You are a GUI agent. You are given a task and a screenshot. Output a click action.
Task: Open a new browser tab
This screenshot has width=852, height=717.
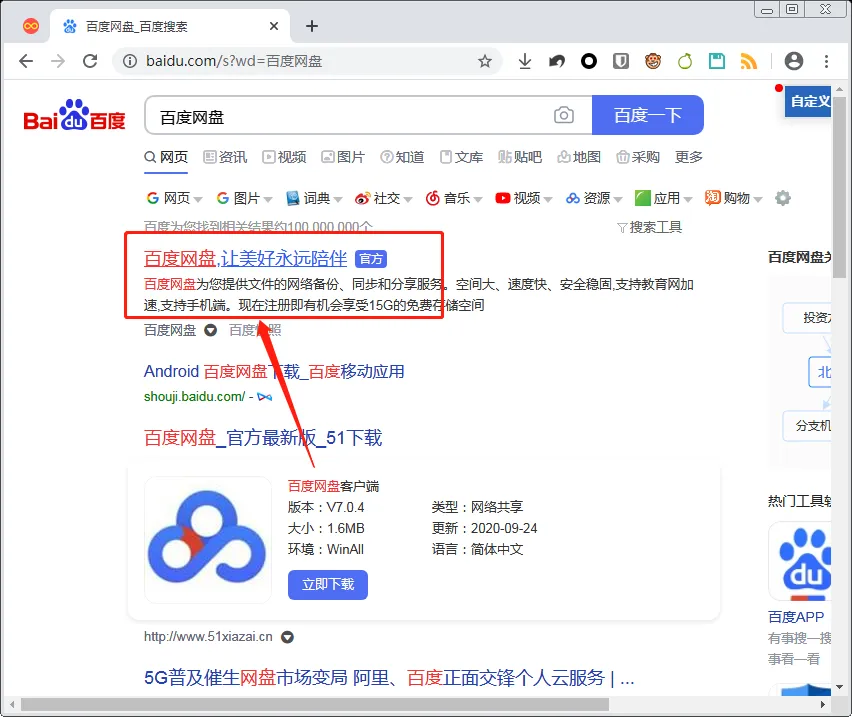pos(312,26)
